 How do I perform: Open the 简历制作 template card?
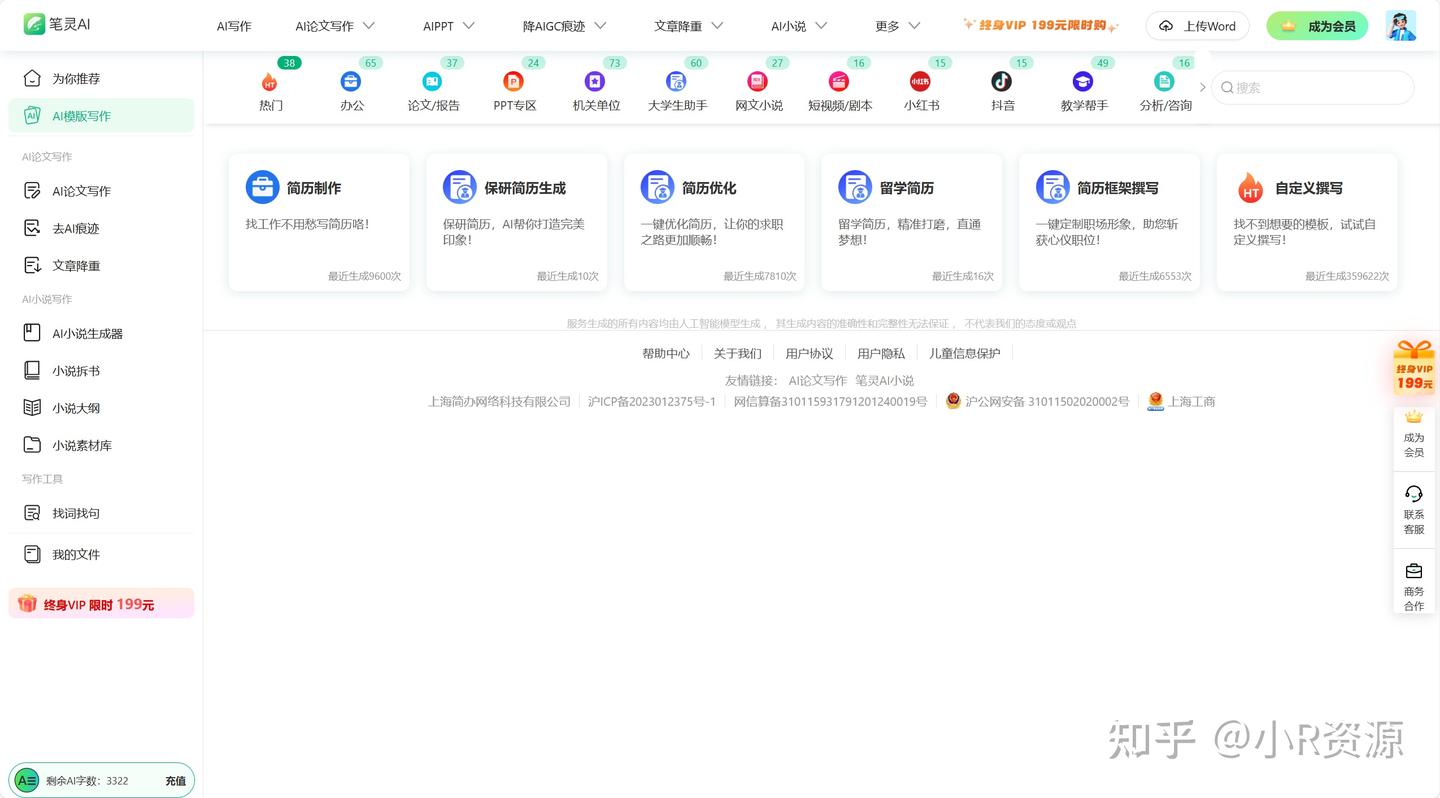click(x=319, y=222)
